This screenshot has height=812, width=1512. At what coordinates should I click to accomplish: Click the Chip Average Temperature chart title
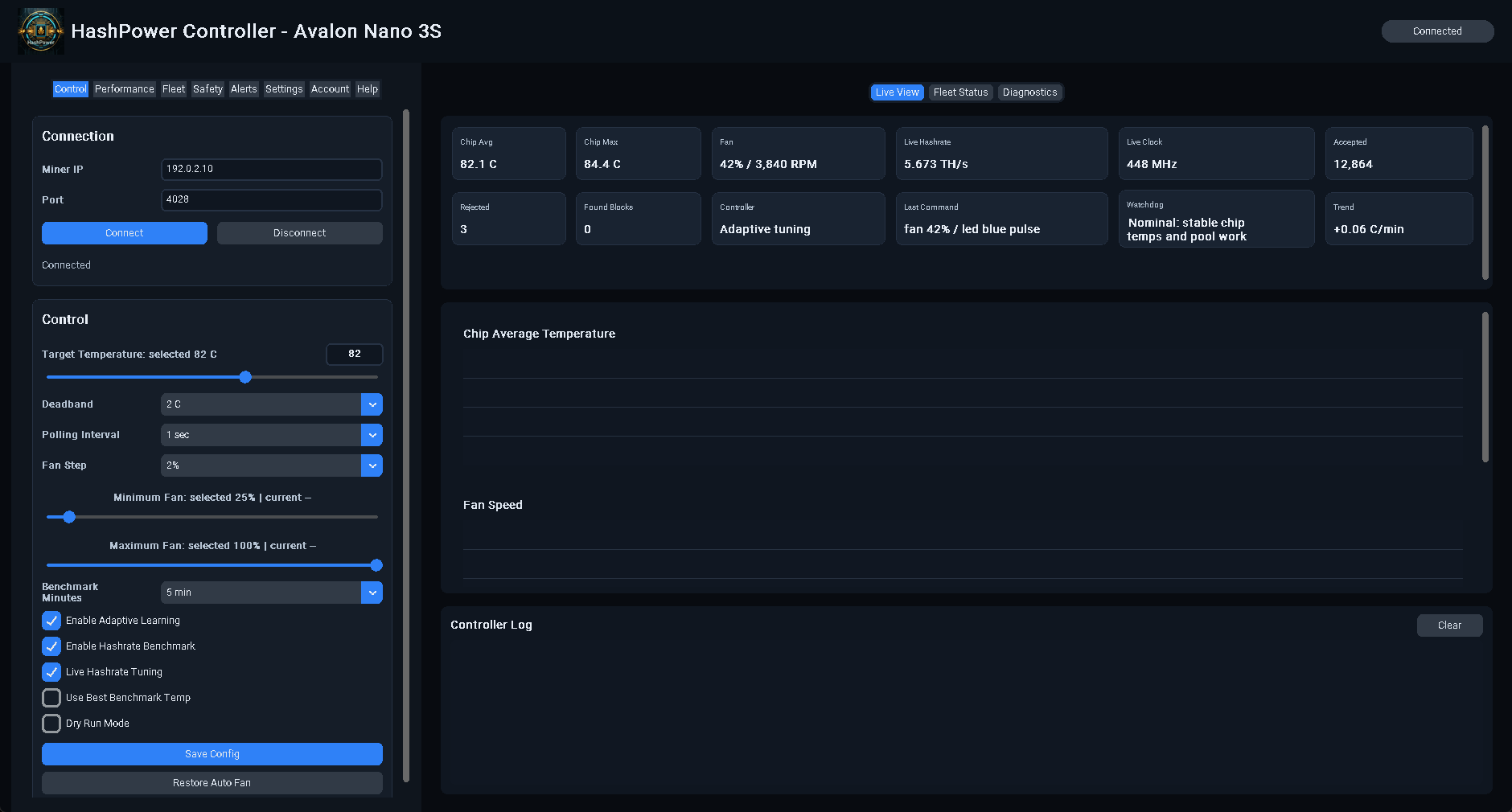click(539, 334)
